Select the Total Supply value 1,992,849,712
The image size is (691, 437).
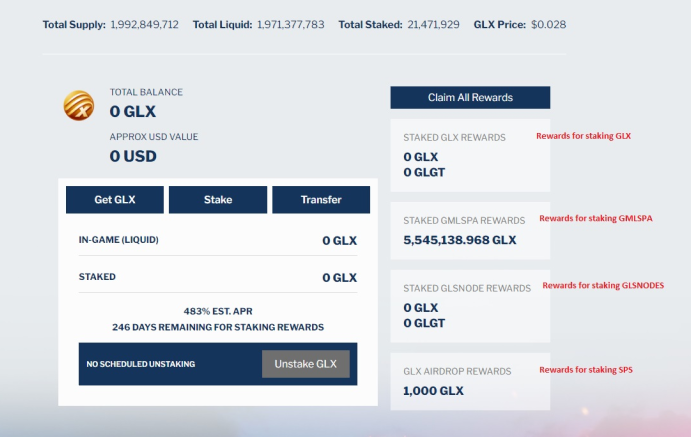click(x=145, y=25)
